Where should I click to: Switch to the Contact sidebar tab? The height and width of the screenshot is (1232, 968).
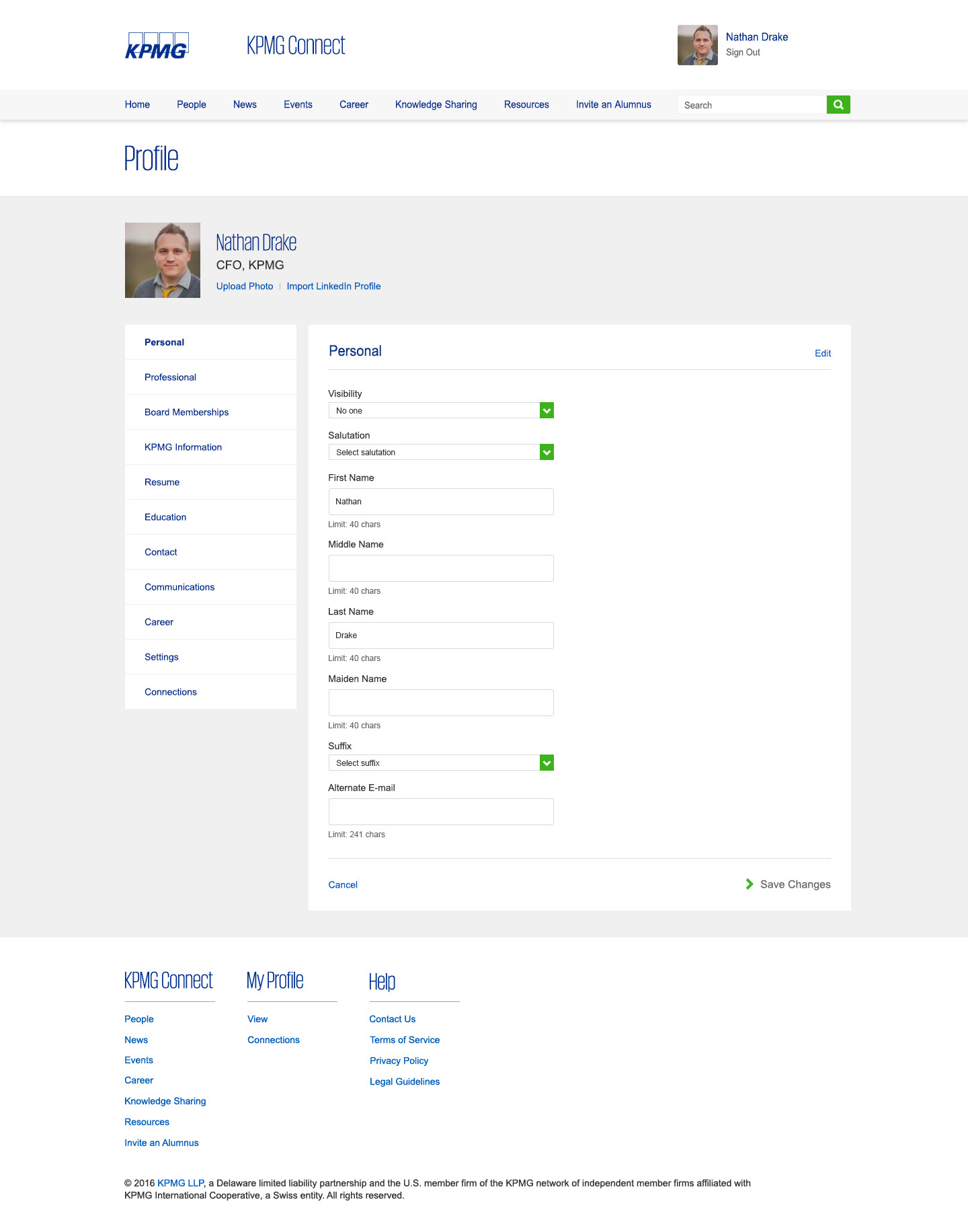point(210,552)
